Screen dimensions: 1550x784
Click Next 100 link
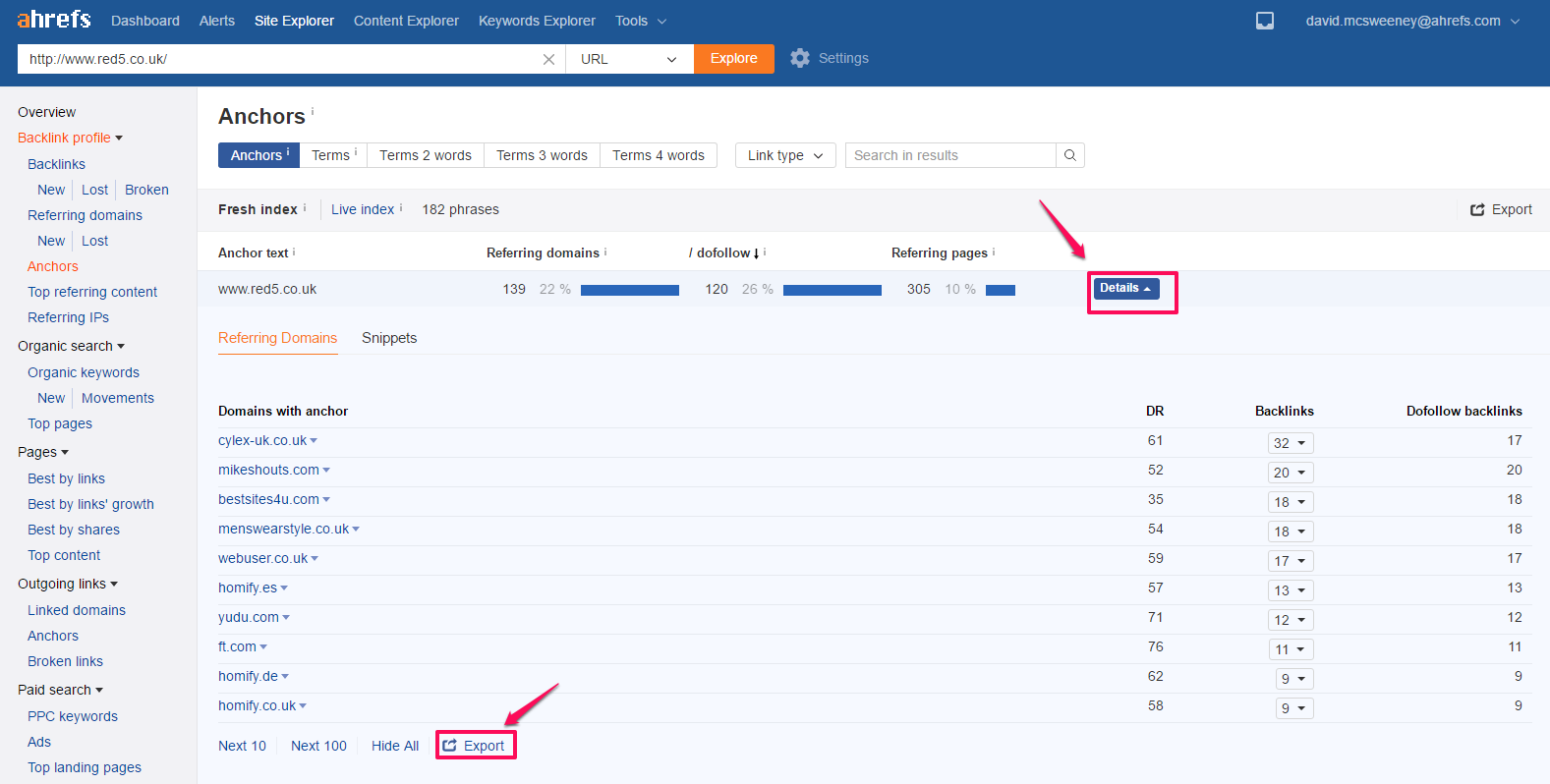318,746
